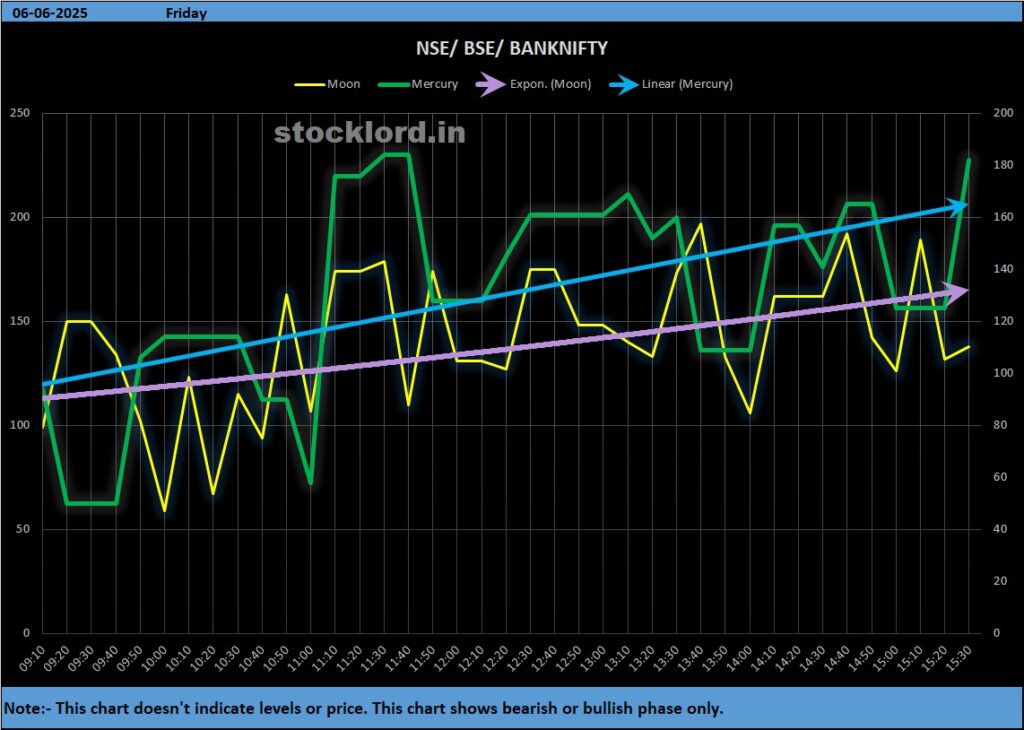Click the 80 axis value
The height and width of the screenshot is (730, 1024).
(1000, 425)
